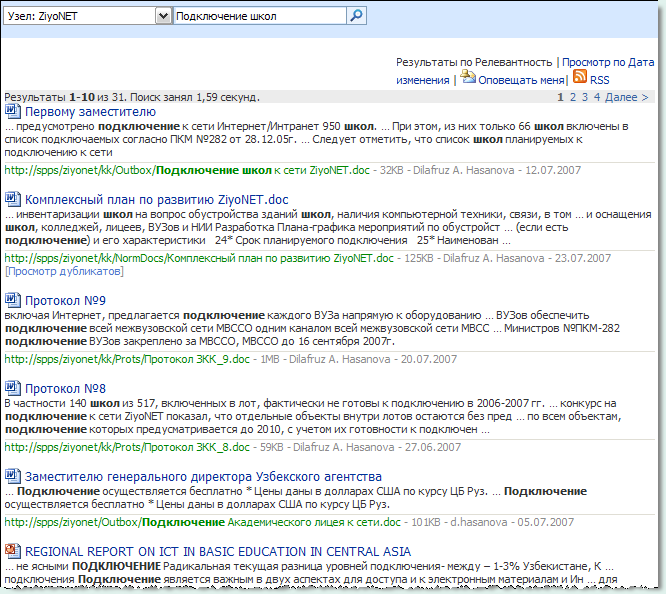Image resolution: width=666 pixels, height=594 pixels.
Task: Click Word icon beside Первому заместителю
Action: [12, 111]
